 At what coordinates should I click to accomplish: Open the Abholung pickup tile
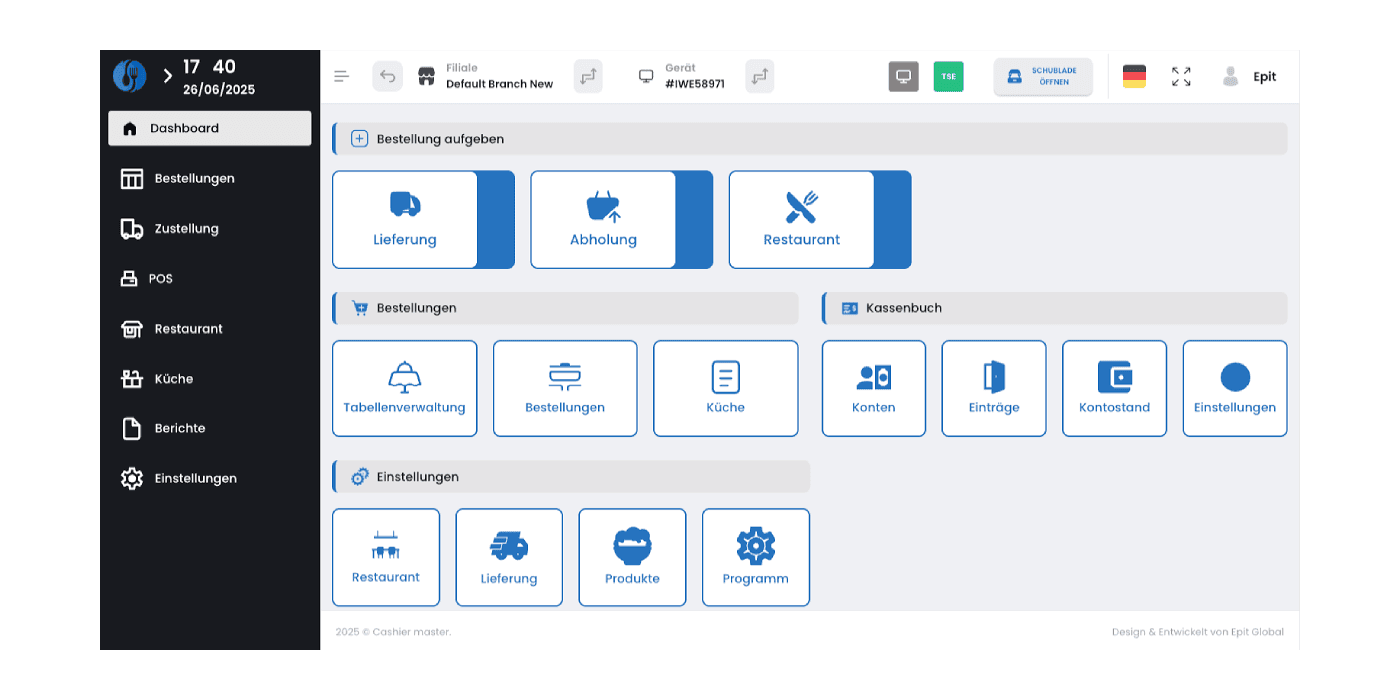tap(603, 220)
